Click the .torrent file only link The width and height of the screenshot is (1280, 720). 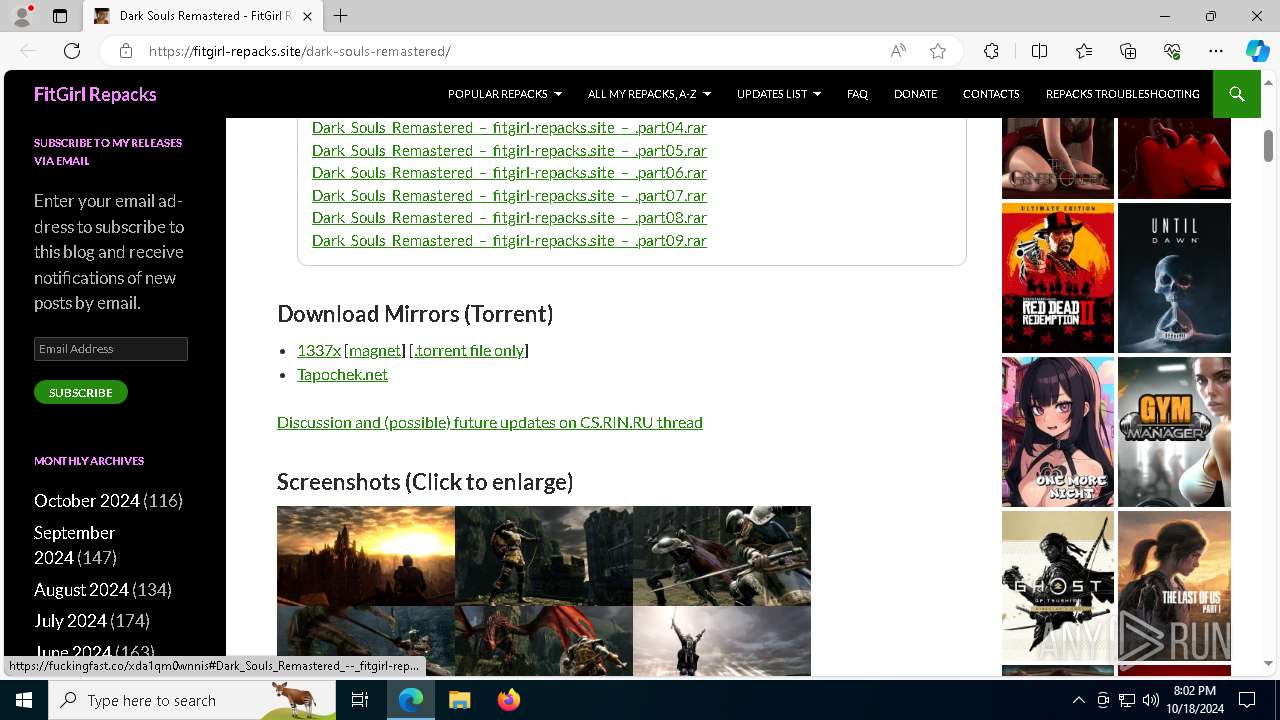(x=469, y=350)
